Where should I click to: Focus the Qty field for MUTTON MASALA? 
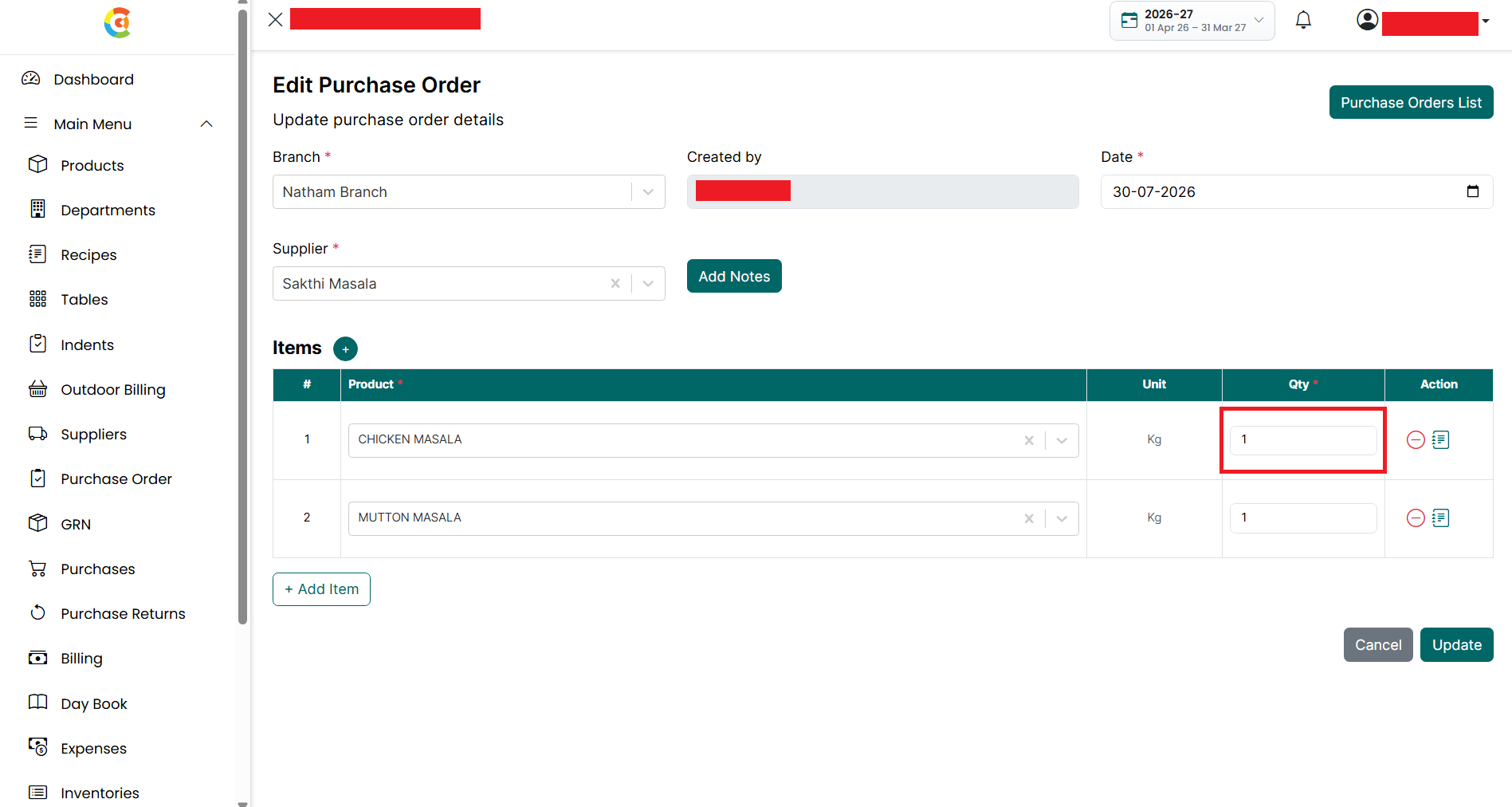1303,518
